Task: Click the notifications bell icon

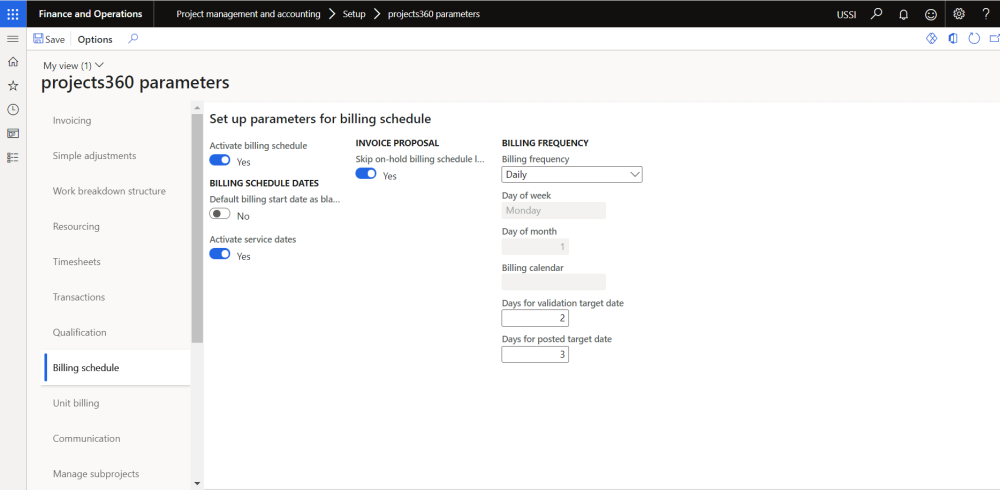Action: tap(904, 14)
